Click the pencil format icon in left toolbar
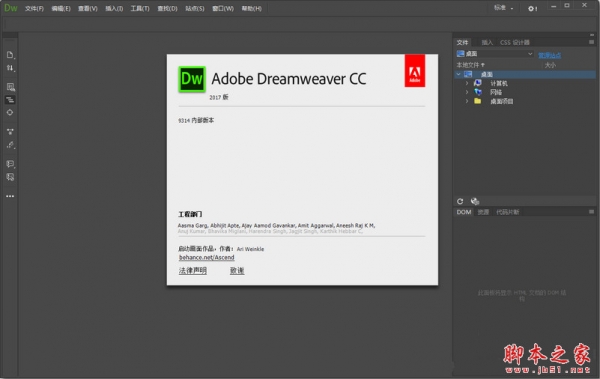Screen dimensions: 600x379 coord(10,145)
